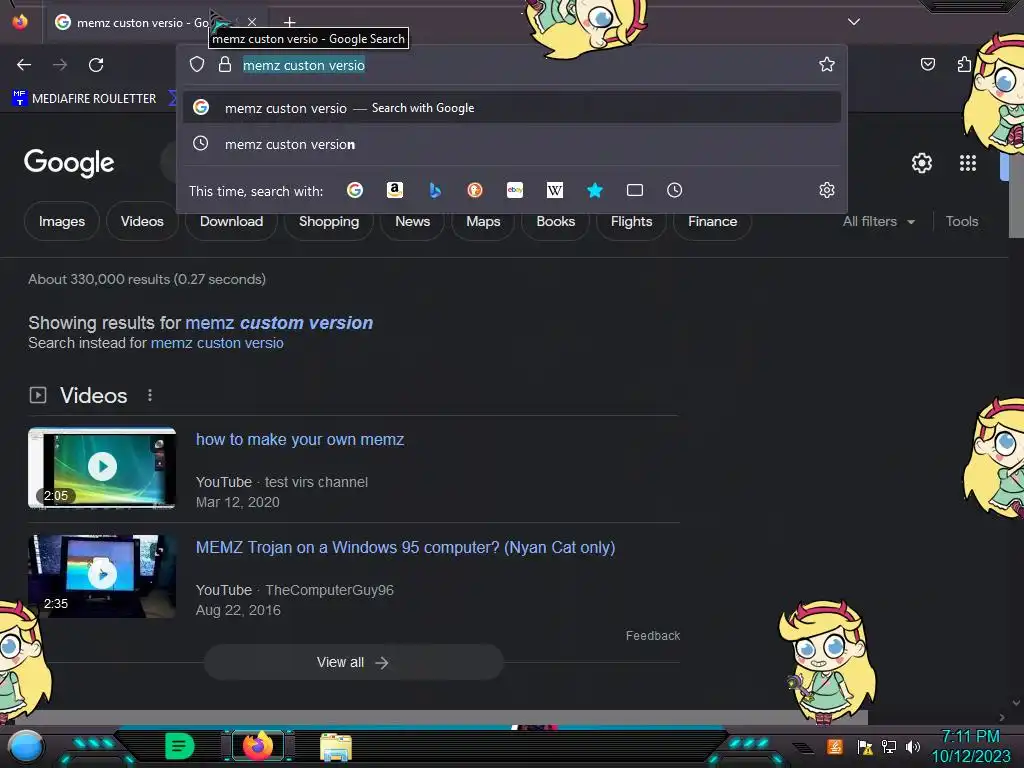Open how to make your own memz
The height and width of the screenshot is (768, 1024).
(x=300, y=440)
